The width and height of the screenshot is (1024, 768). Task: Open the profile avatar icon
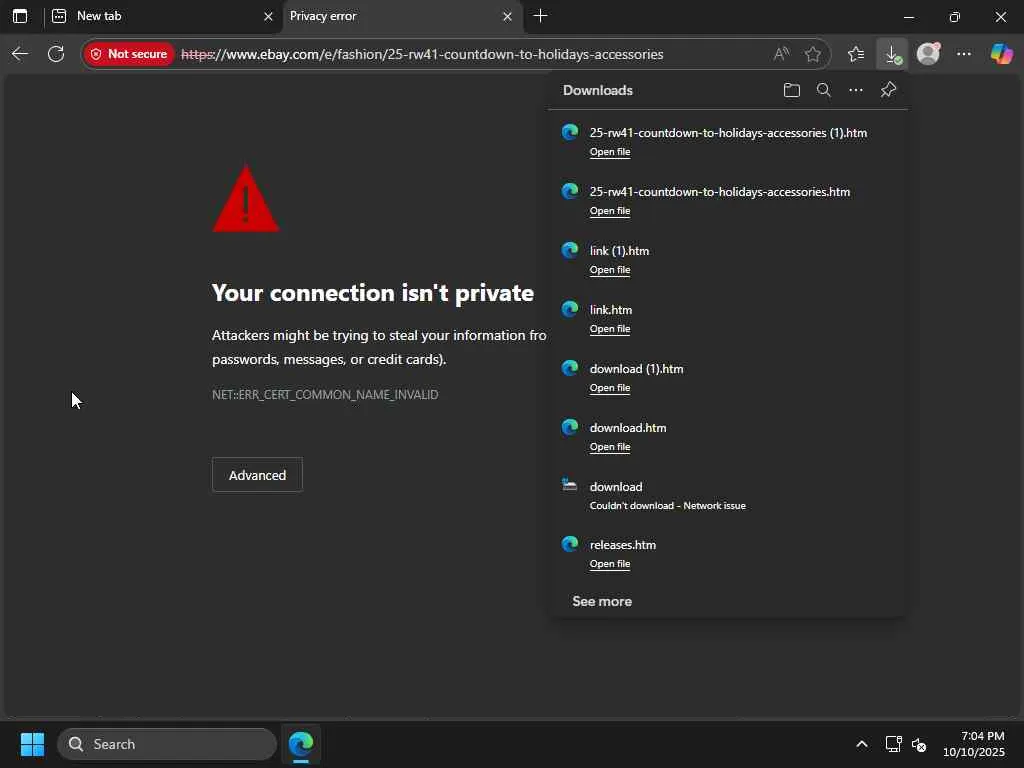click(928, 54)
